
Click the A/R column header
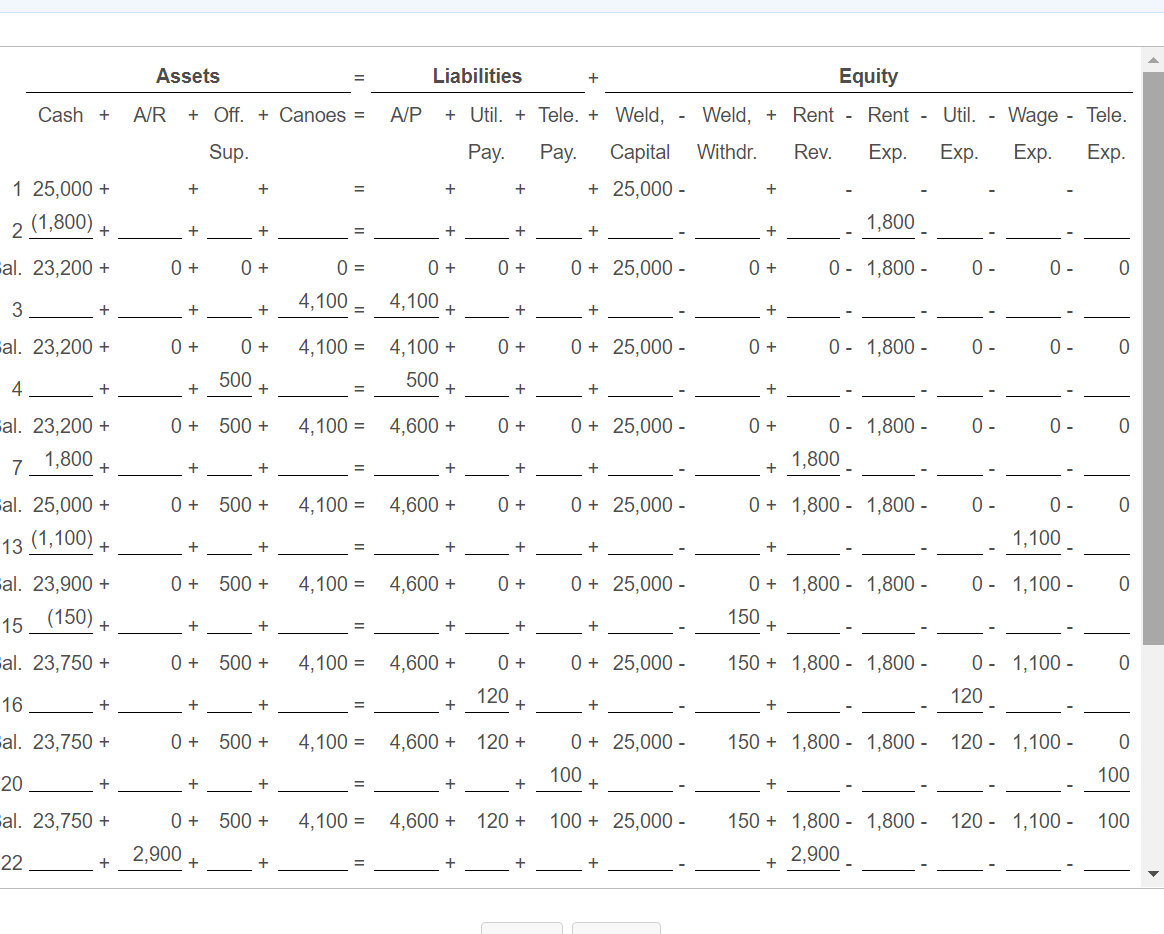point(149,115)
